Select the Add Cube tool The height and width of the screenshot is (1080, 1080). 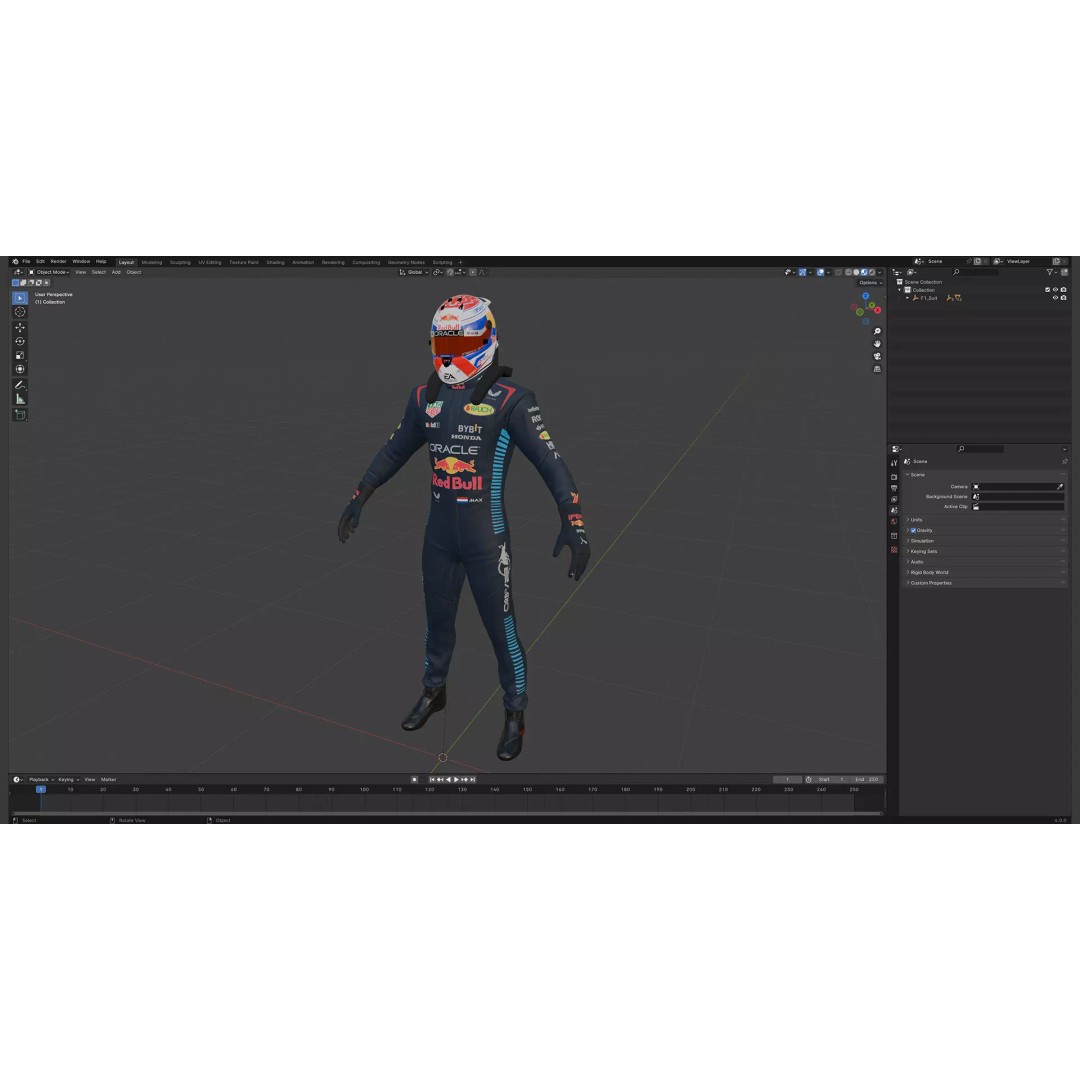20,415
